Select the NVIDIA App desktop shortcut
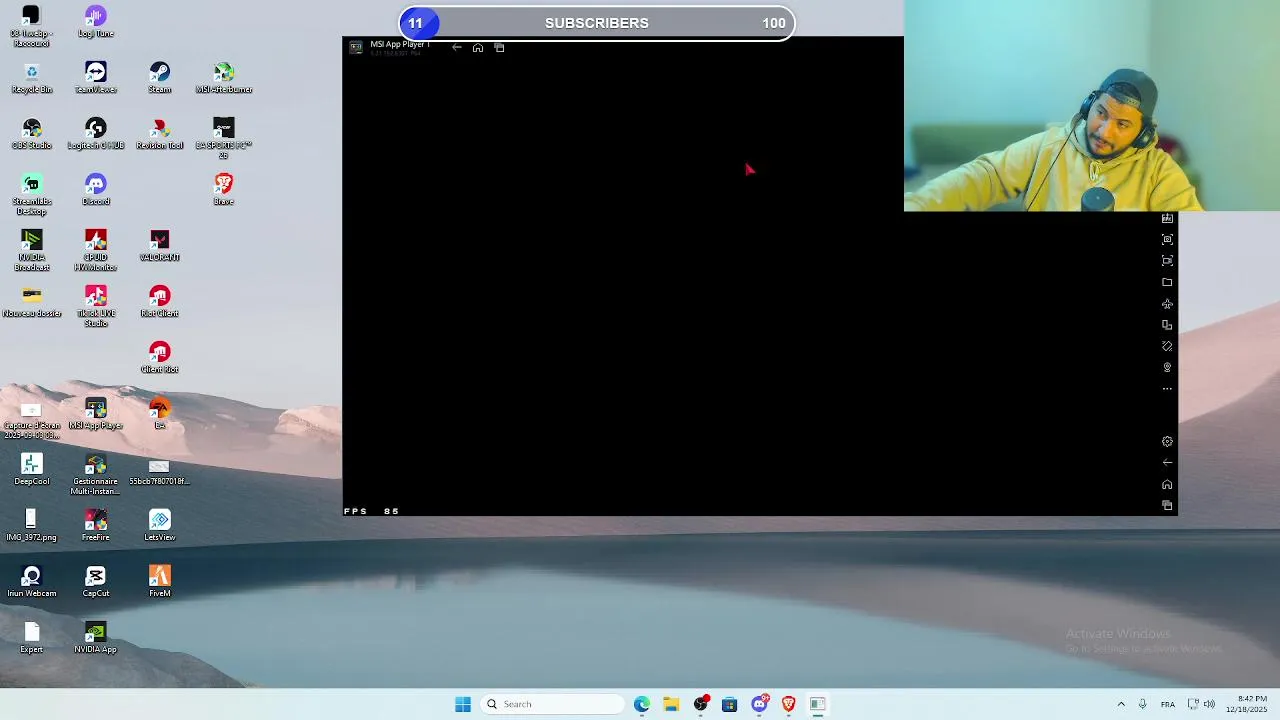 [96, 638]
